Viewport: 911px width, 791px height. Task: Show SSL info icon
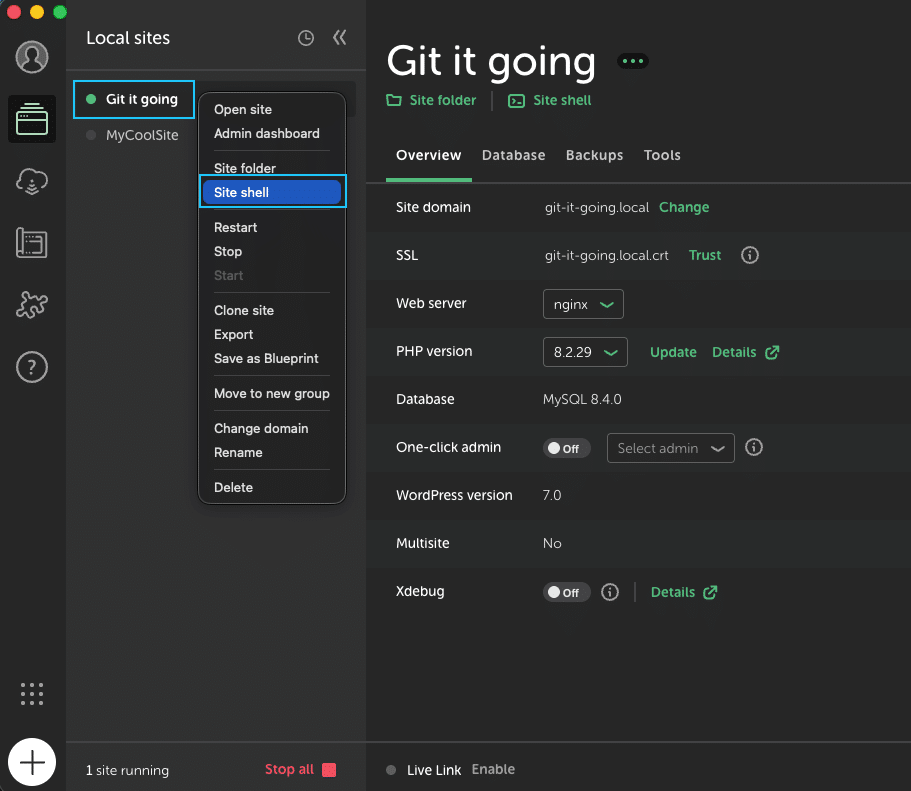click(750, 255)
